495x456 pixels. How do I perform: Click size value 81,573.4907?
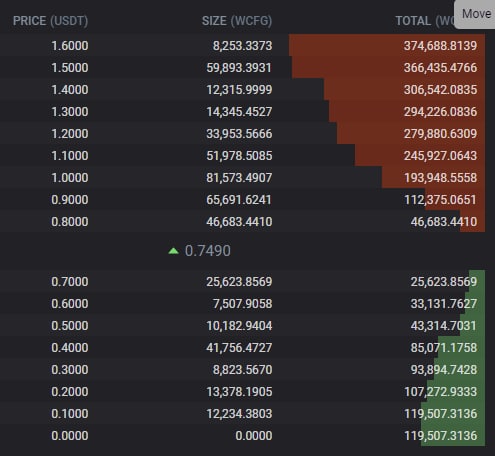[x=239, y=178]
